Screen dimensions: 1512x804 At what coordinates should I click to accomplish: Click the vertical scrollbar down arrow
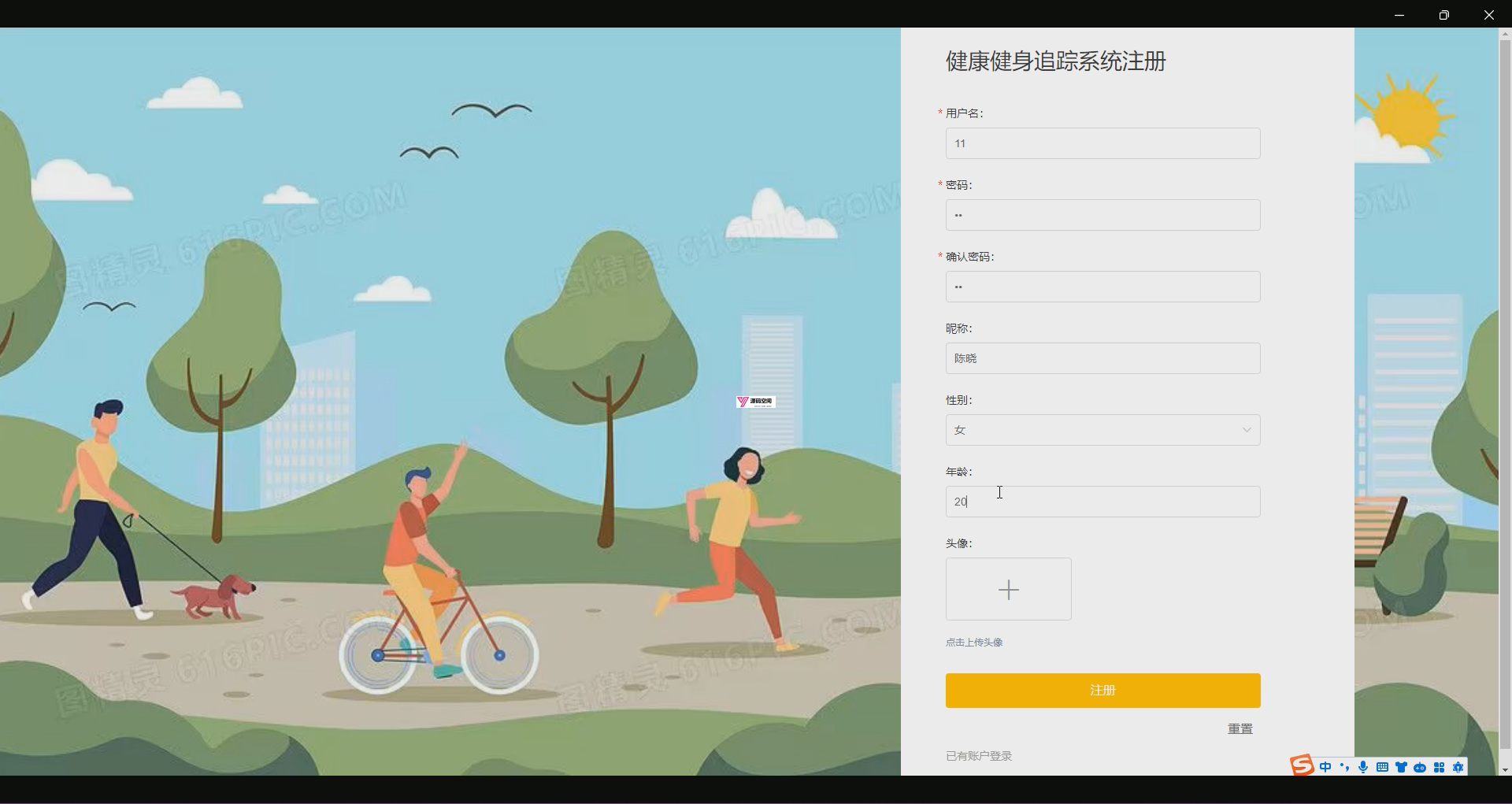(x=1505, y=770)
